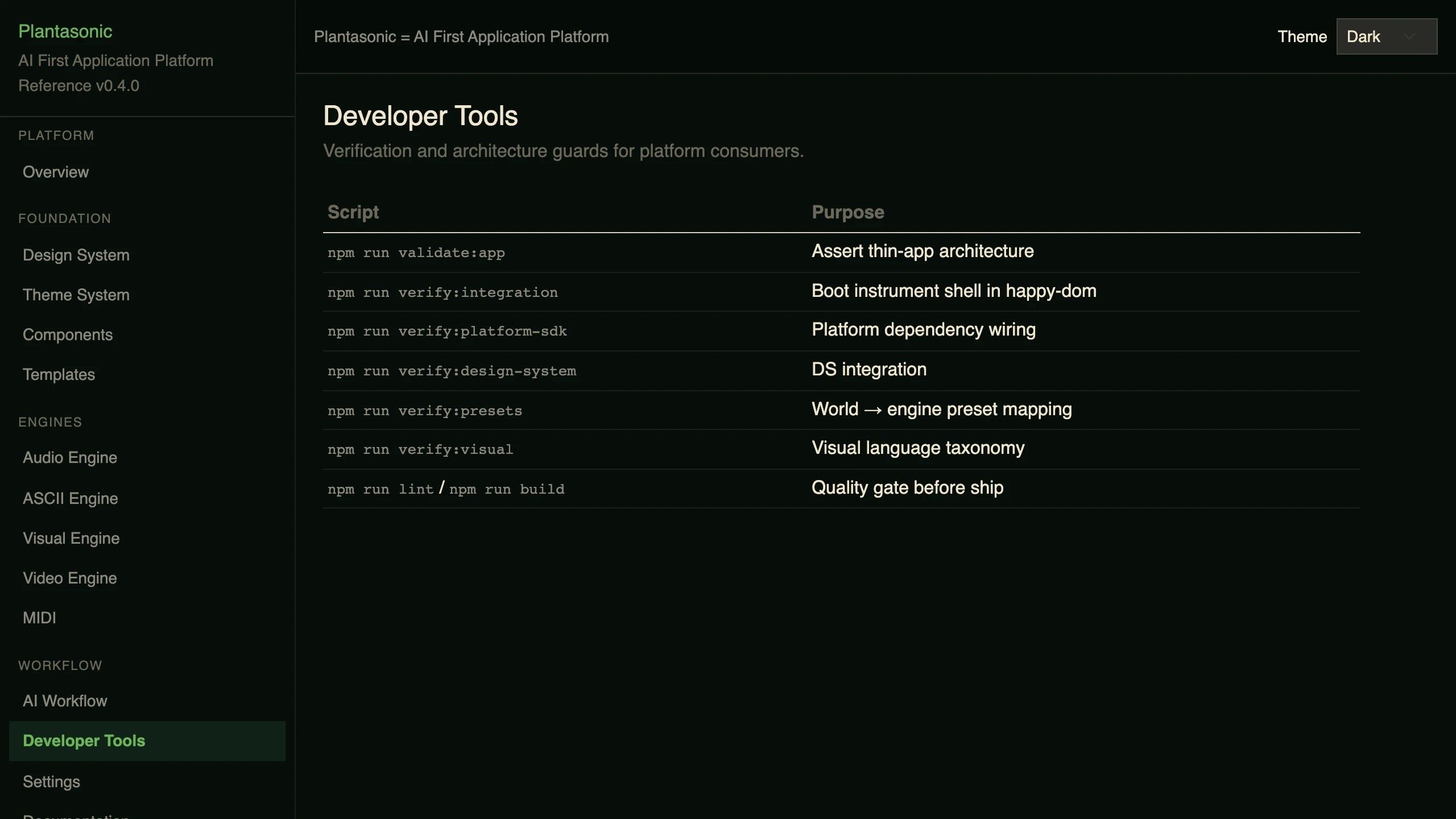This screenshot has width=1456, height=819.
Task: Open the Overview page in sidebar
Action: tap(147, 172)
